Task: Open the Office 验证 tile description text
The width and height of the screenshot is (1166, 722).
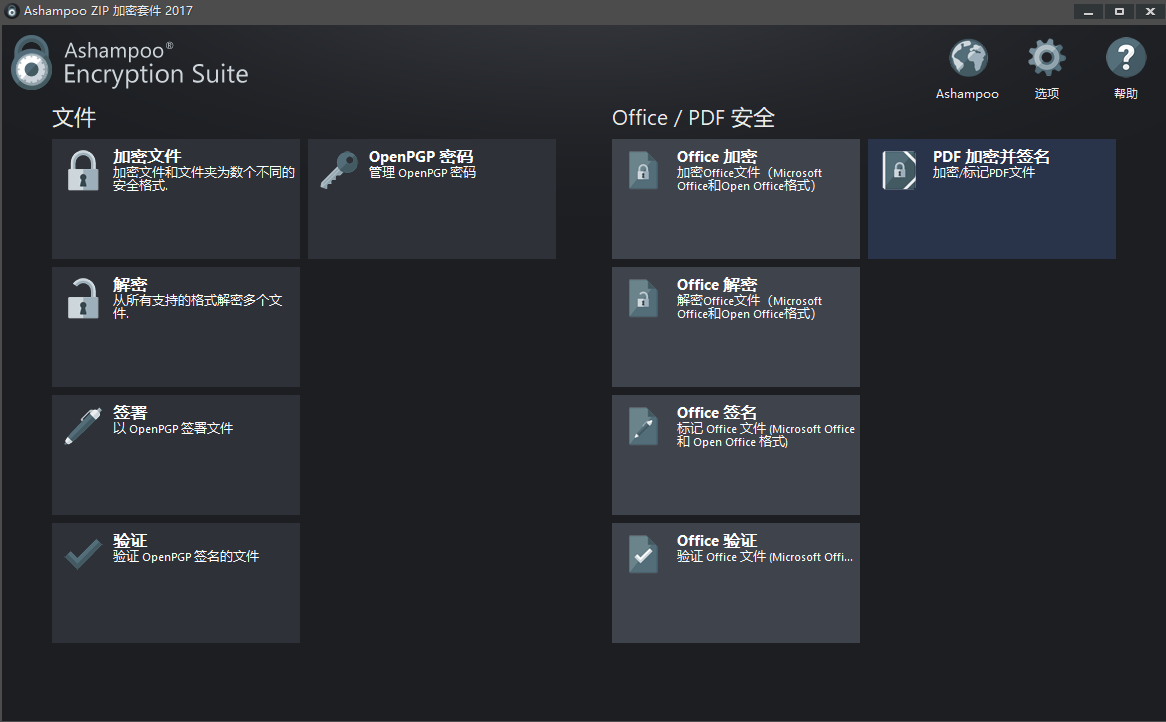Action: pos(765,557)
